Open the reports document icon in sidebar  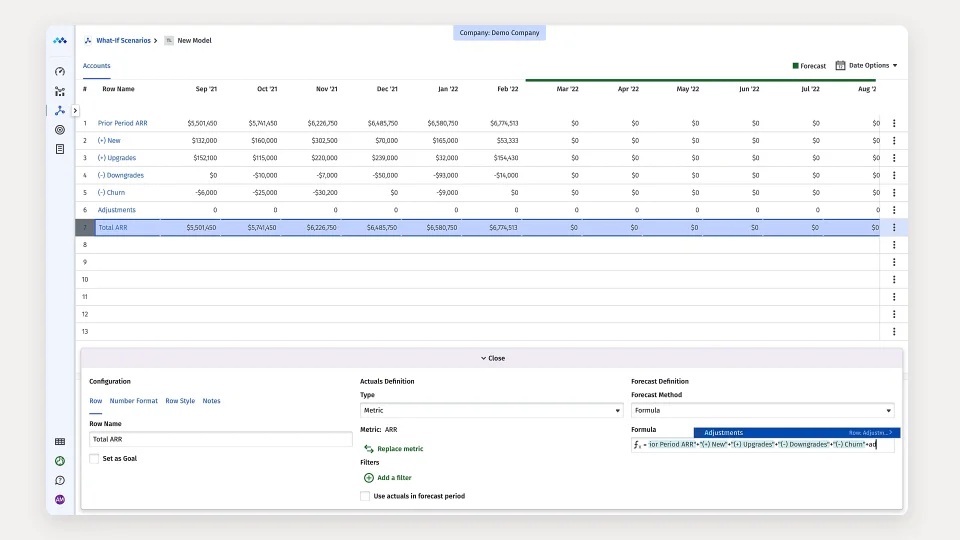point(60,149)
